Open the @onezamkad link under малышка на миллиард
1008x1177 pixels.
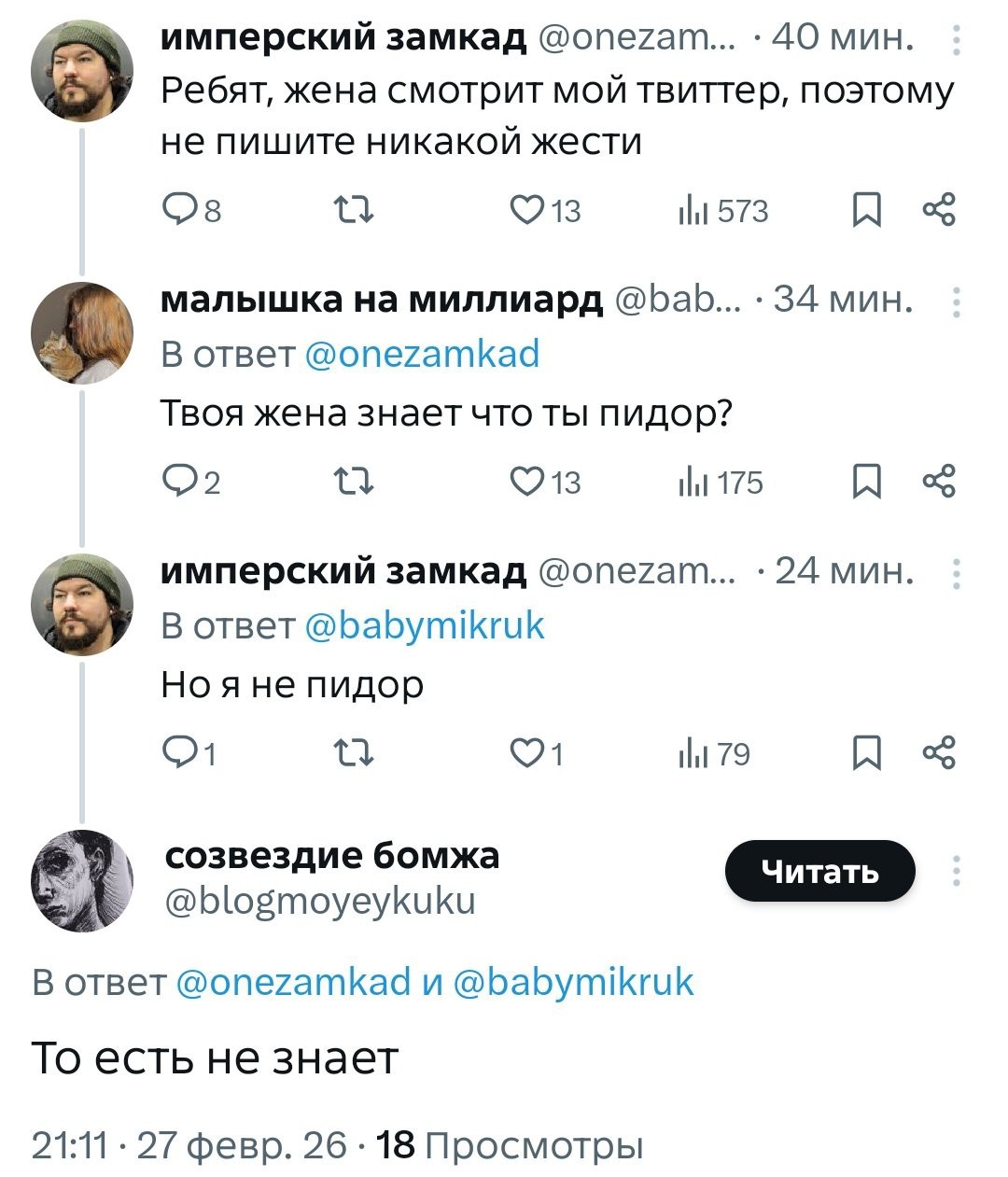(422, 355)
